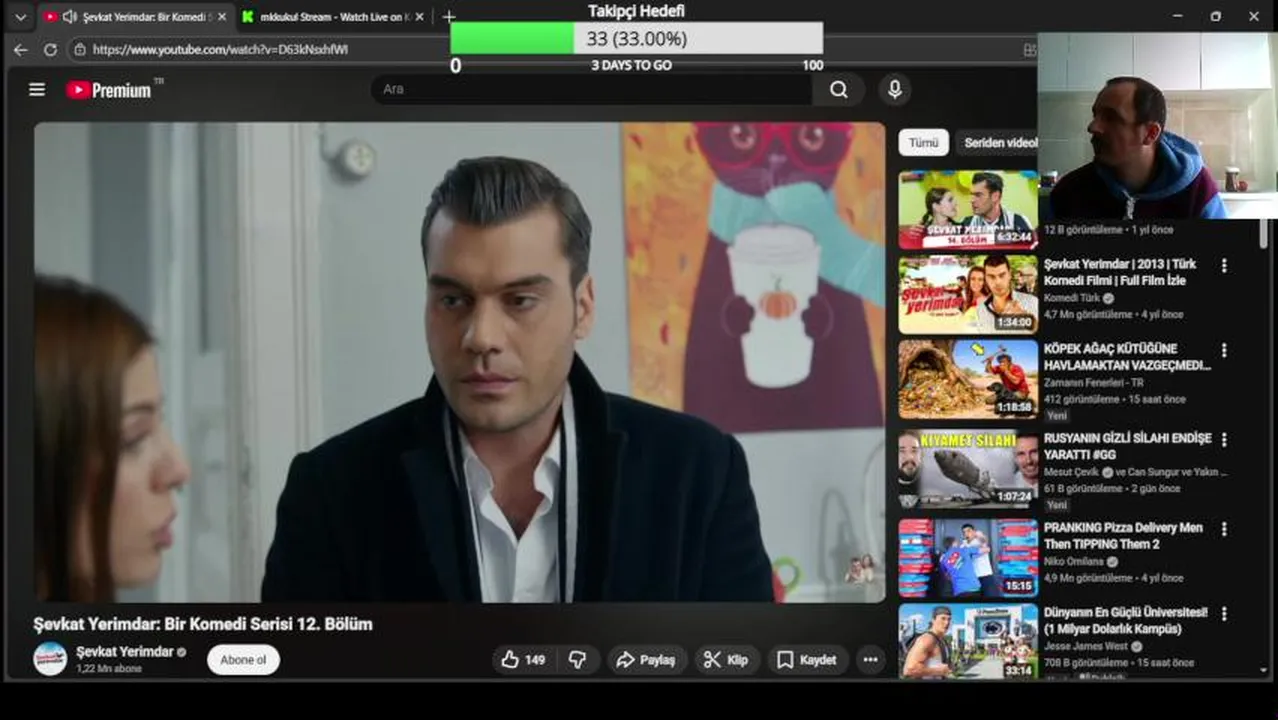The width and height of the screenshot is (1278, 720).
Task: Open Şevkat Yerimdar channel name link
Action: [x=125, y=652]
